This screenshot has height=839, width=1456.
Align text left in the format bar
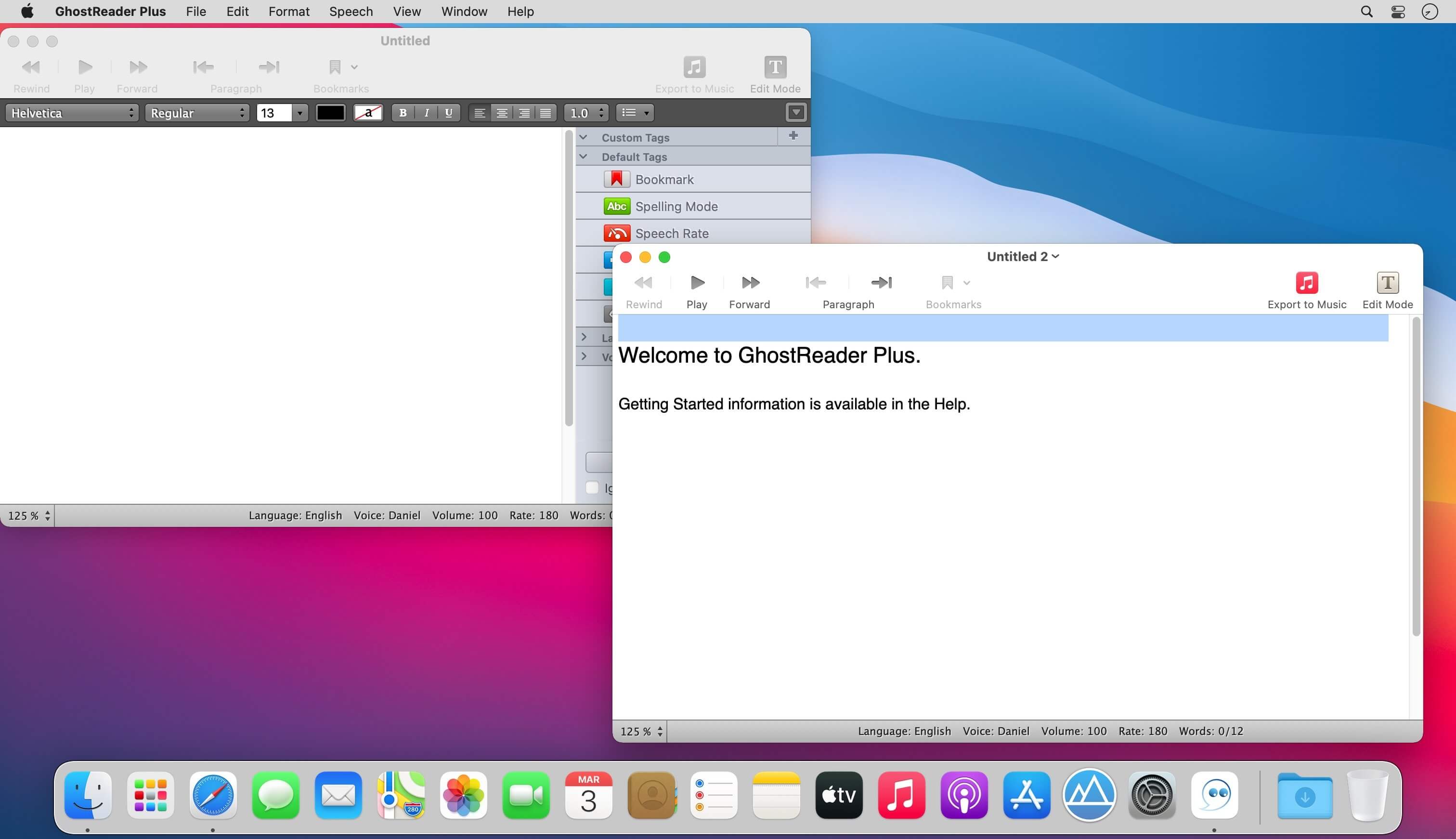[479, 113]
